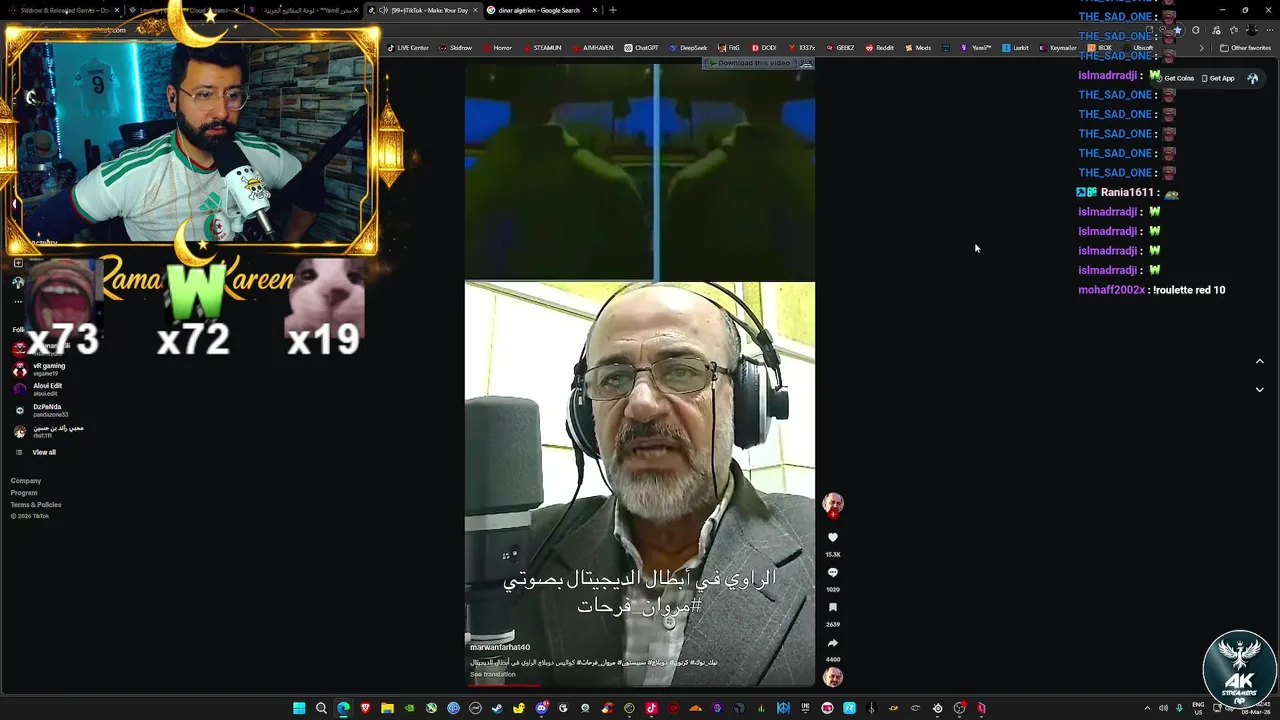
Task: Expand the Program footer section
Action: pos(24,493)
